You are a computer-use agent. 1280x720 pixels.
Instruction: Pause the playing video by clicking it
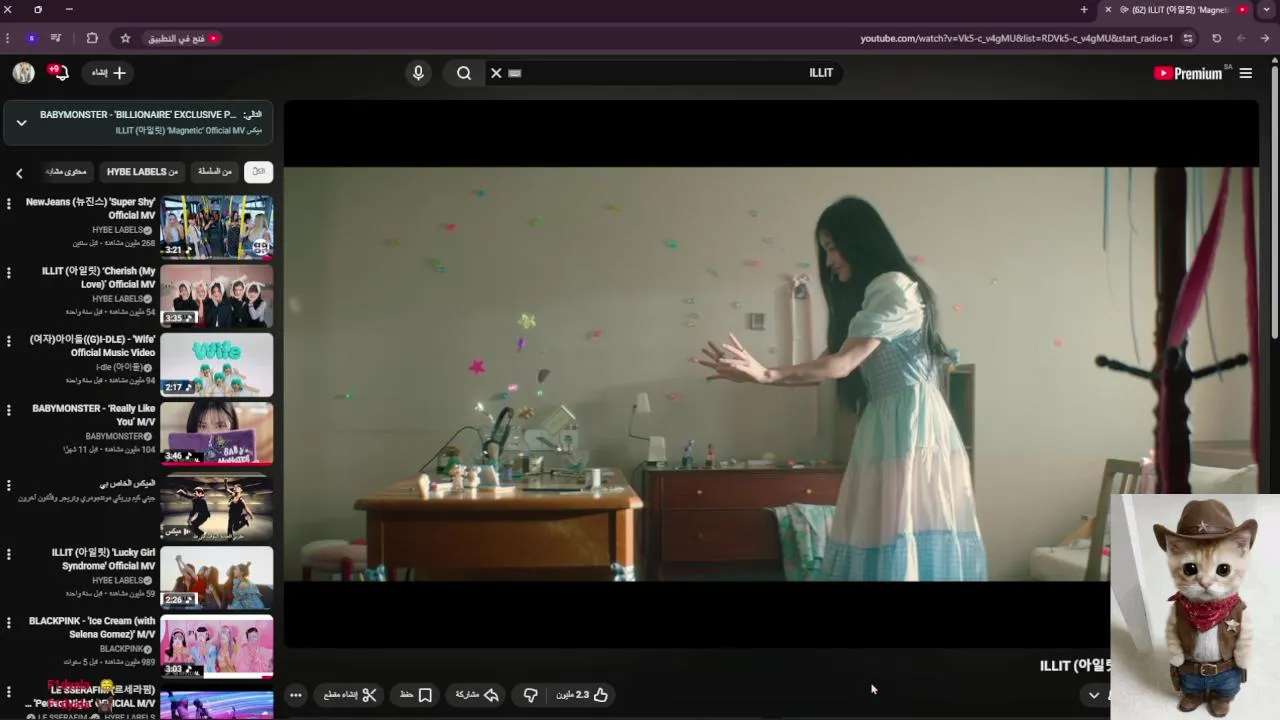pyautogui.click(x=770, y=373)
